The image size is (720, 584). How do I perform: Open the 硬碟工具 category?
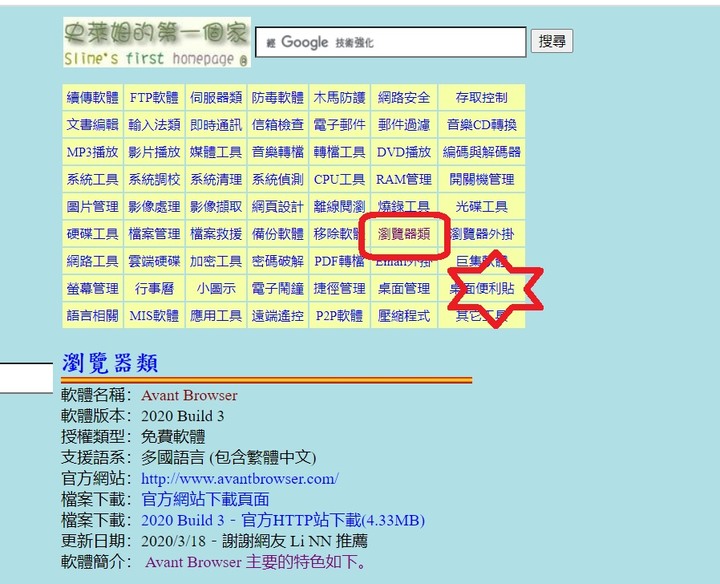(93, 234)
